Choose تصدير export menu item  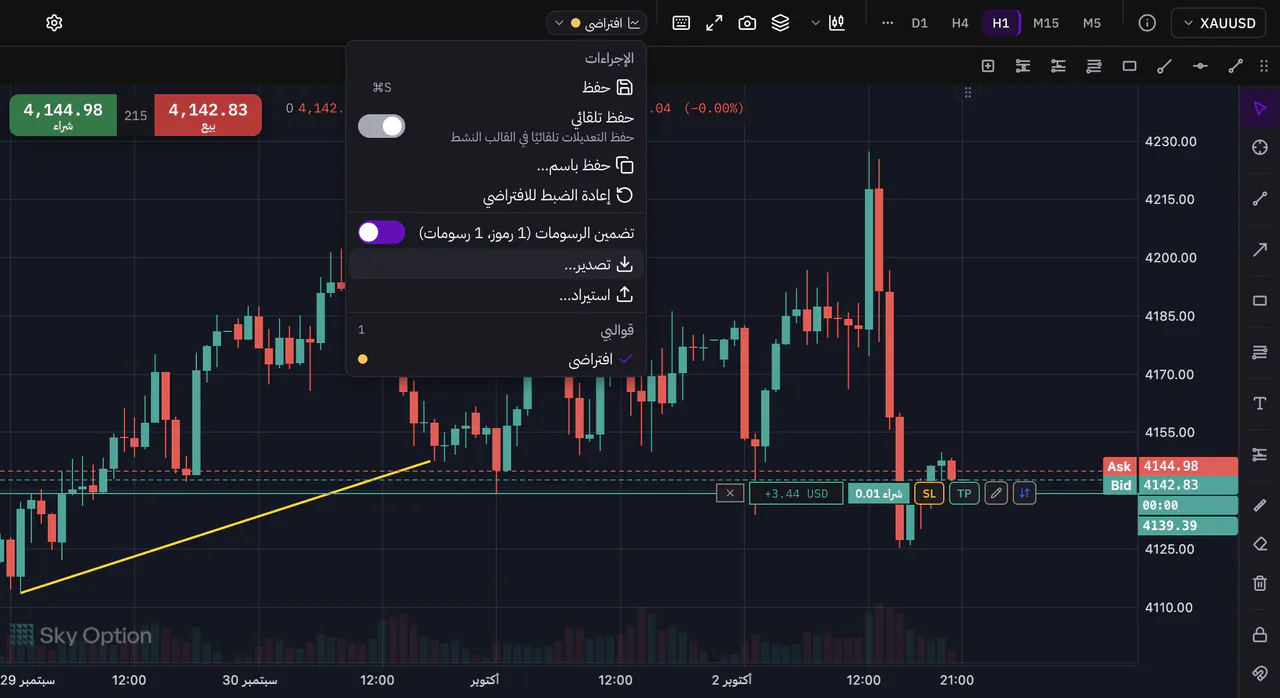point(496,265)
